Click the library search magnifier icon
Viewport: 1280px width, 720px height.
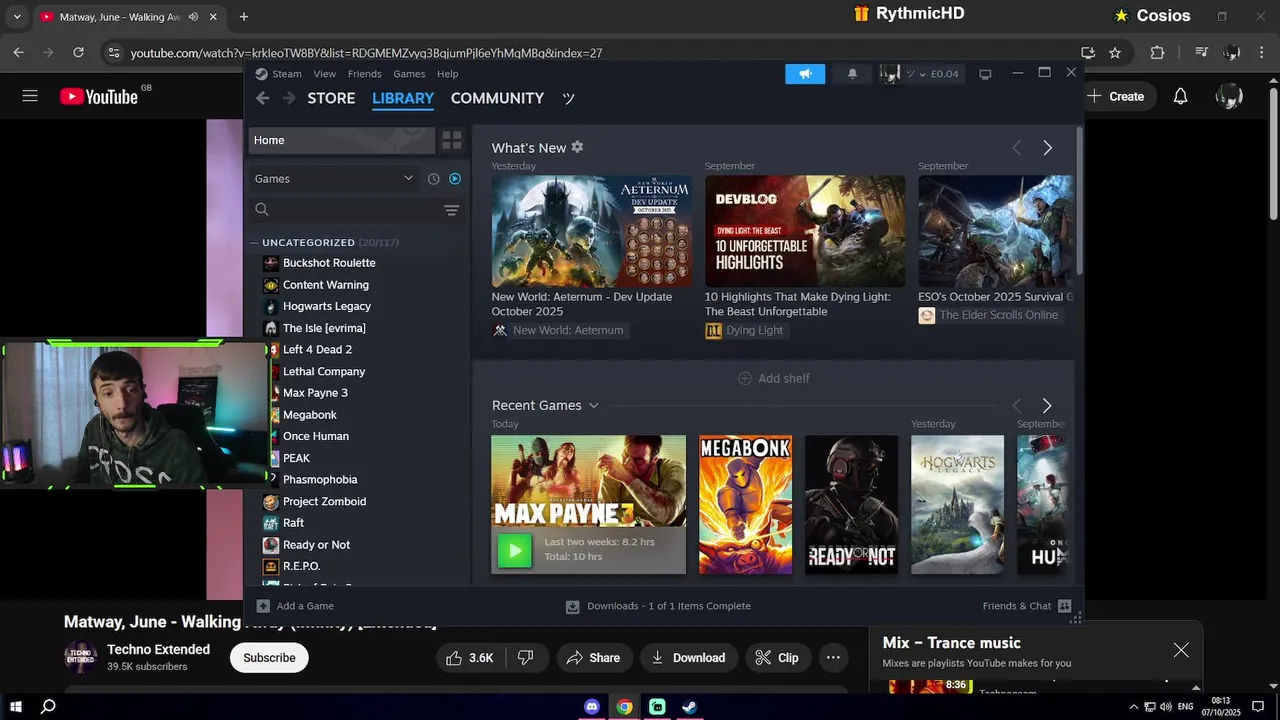262,209
